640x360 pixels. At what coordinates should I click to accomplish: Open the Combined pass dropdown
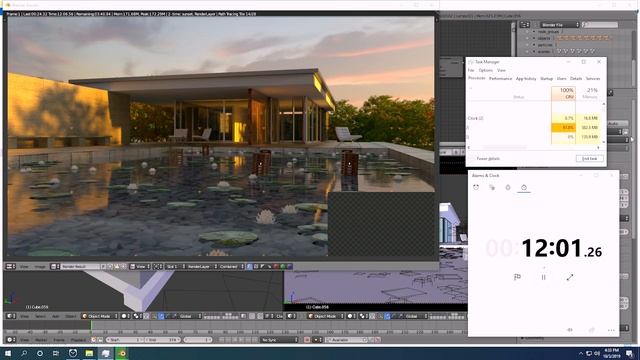click(x=231, y=267)
